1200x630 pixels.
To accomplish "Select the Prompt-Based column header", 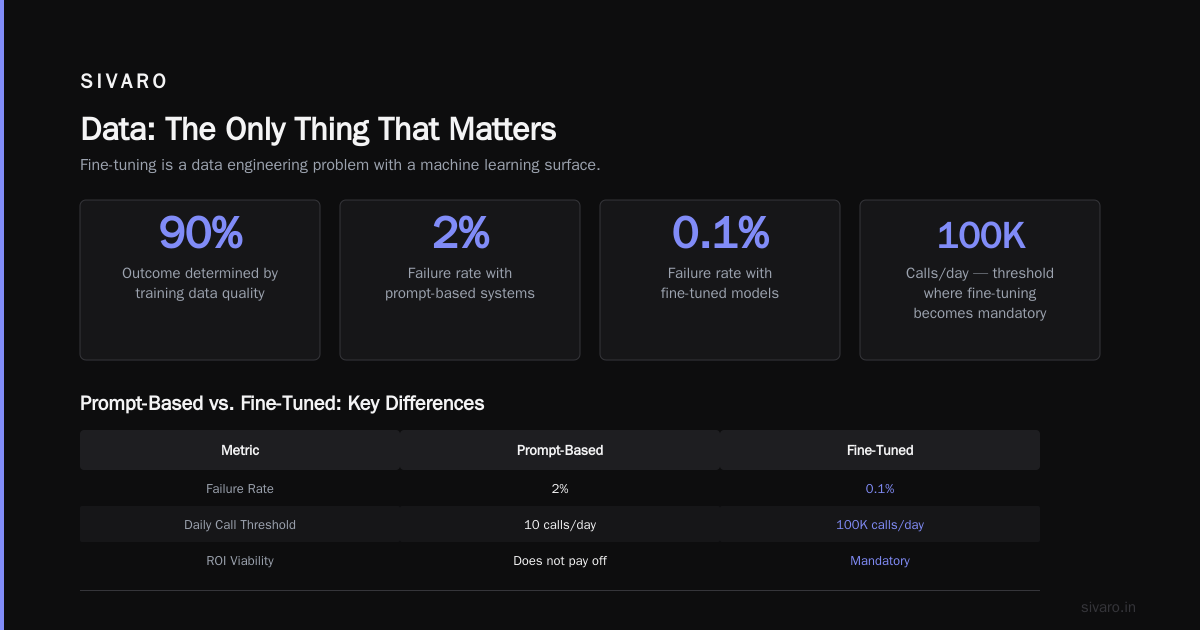I will click(560, 450).
